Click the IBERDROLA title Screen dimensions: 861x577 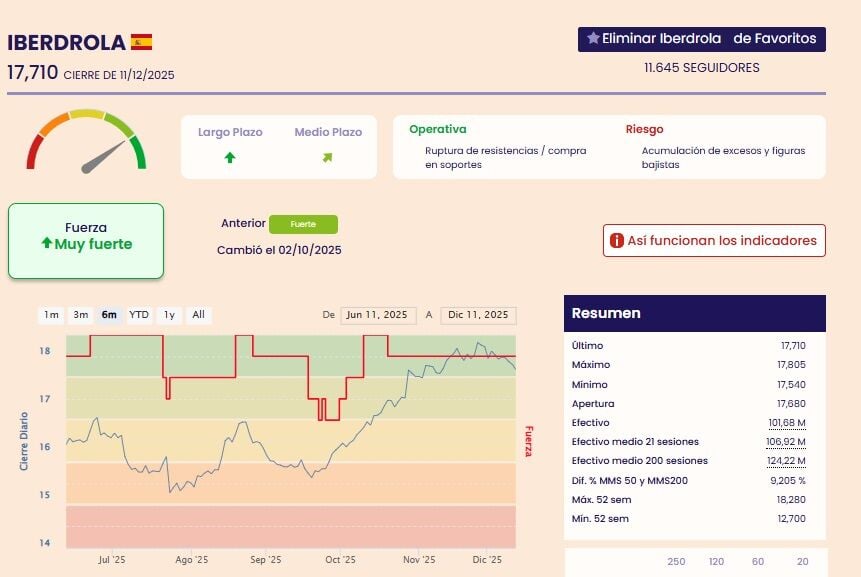(66, 42)
